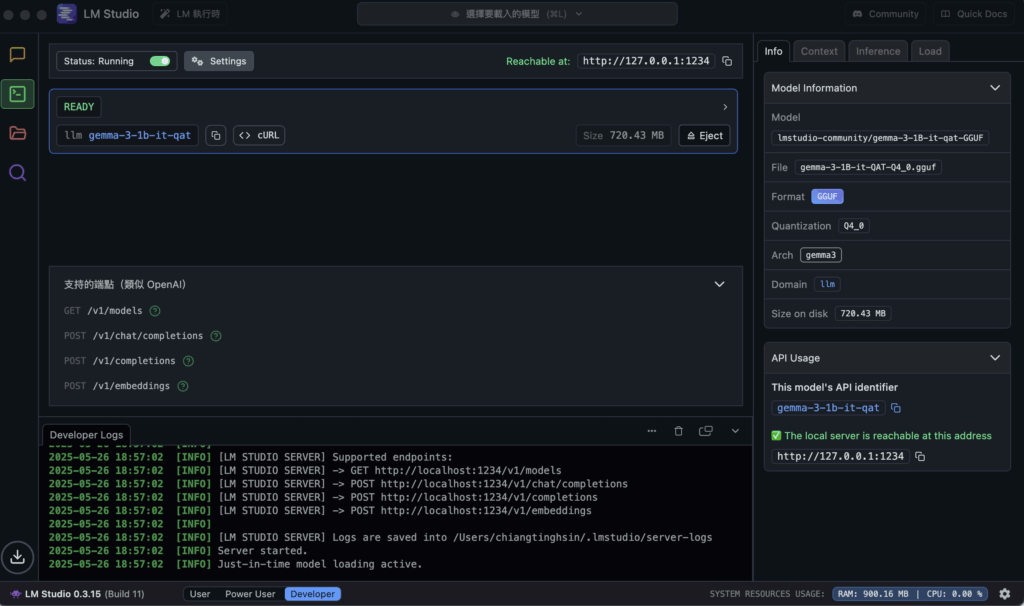Collapse the Model Information section
Screen dimensions: 1024x606
[x=995, y=88]
